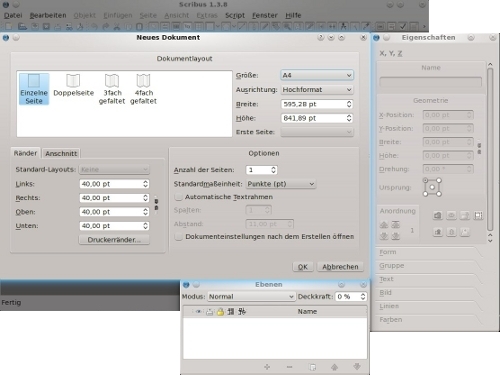
Task: Select the 3fach gefaltet layout thumbnail
Action: 112,89
